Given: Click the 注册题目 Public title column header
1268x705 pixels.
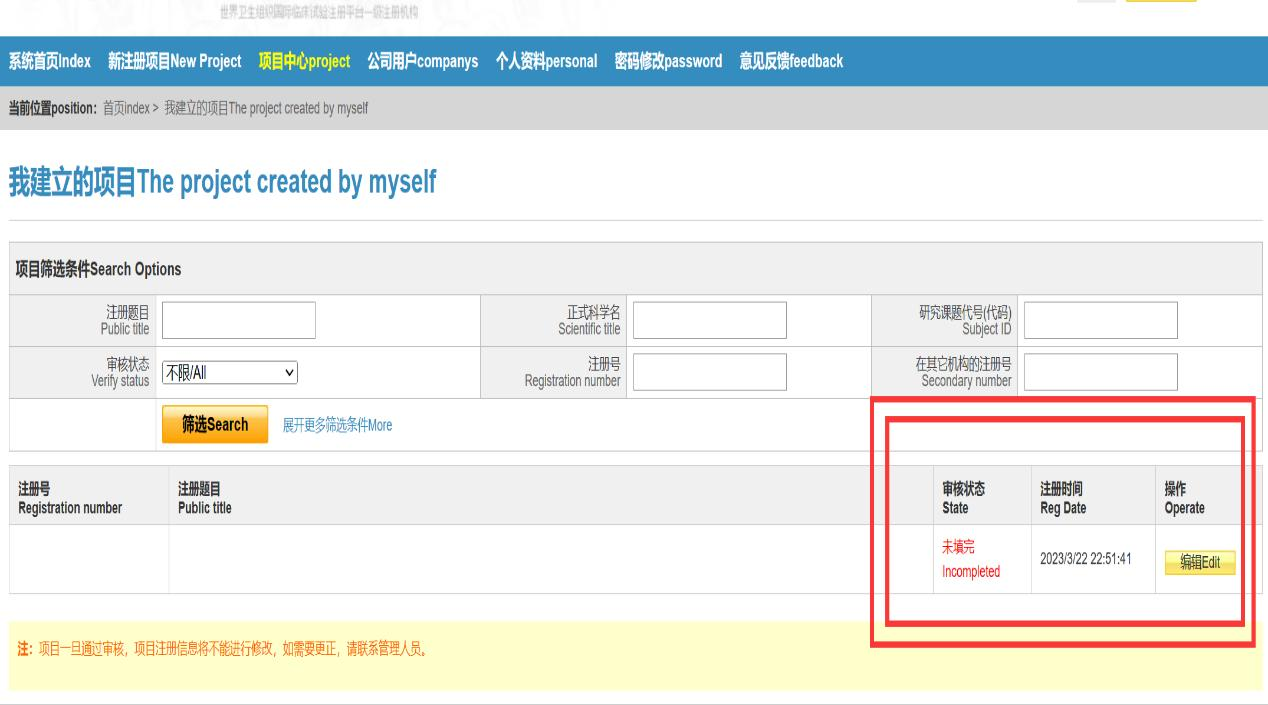Looking at the screenshot, I should 204,497.
